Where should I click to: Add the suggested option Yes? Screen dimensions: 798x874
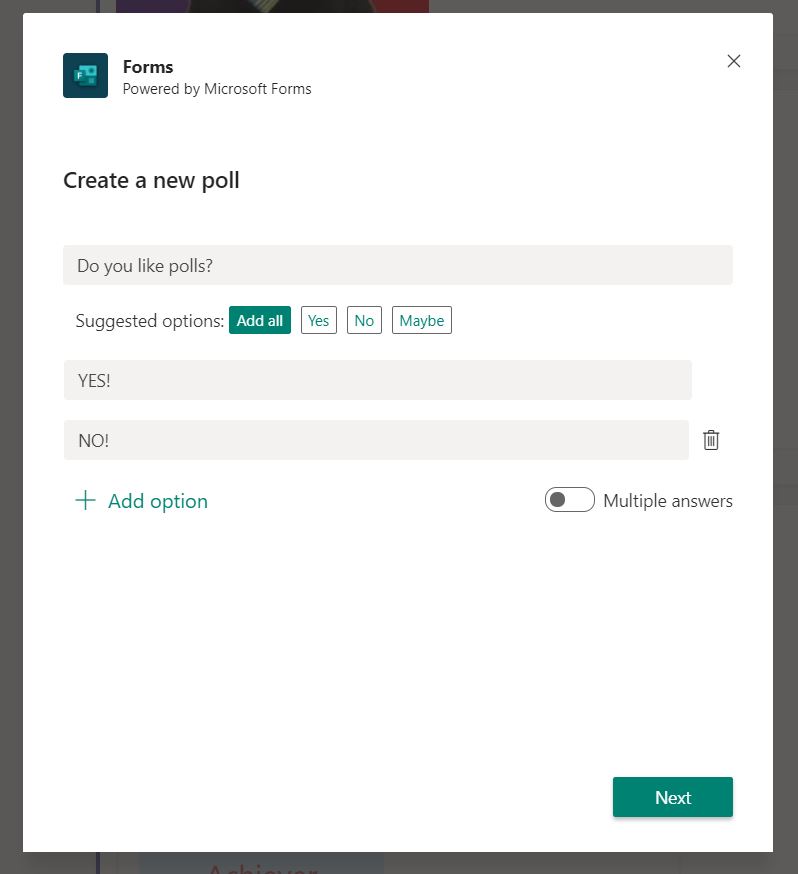(x=318, y=320)
